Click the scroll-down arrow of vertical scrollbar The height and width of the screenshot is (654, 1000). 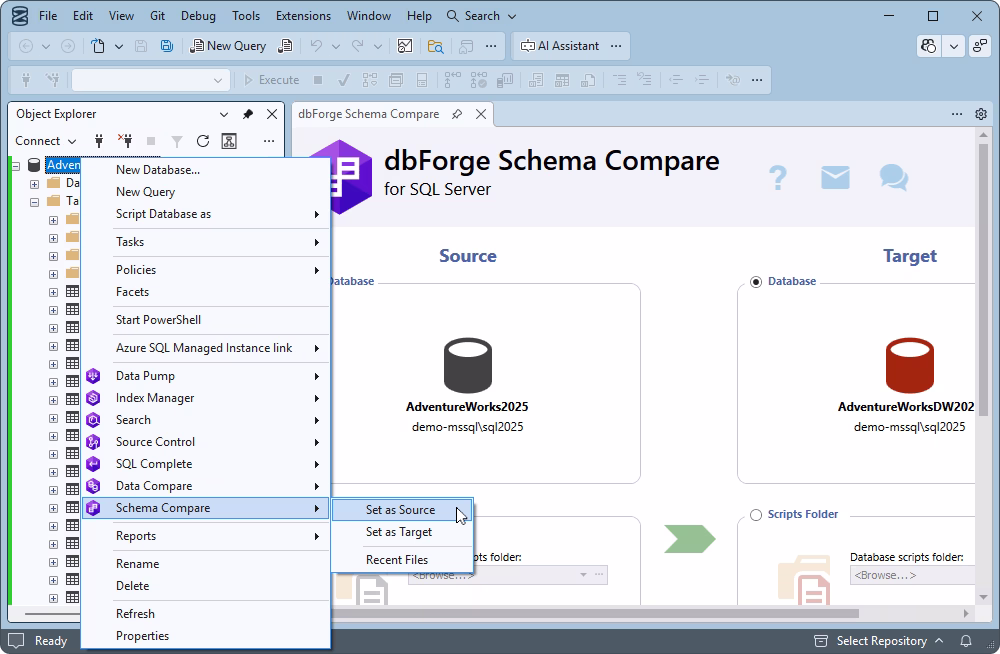point(983,597)
